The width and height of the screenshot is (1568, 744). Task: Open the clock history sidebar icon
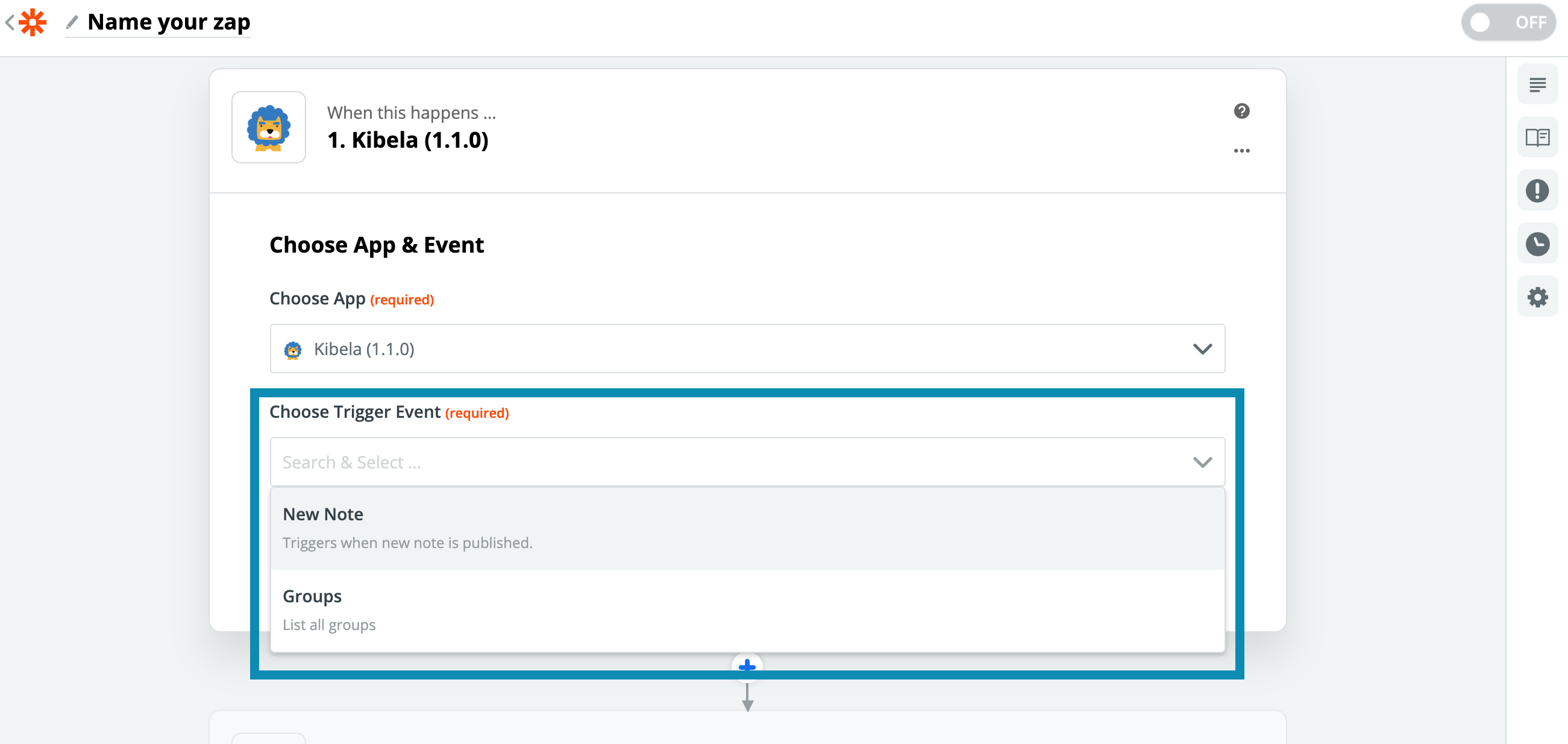pyautogui.click(x=1537, y=244)
